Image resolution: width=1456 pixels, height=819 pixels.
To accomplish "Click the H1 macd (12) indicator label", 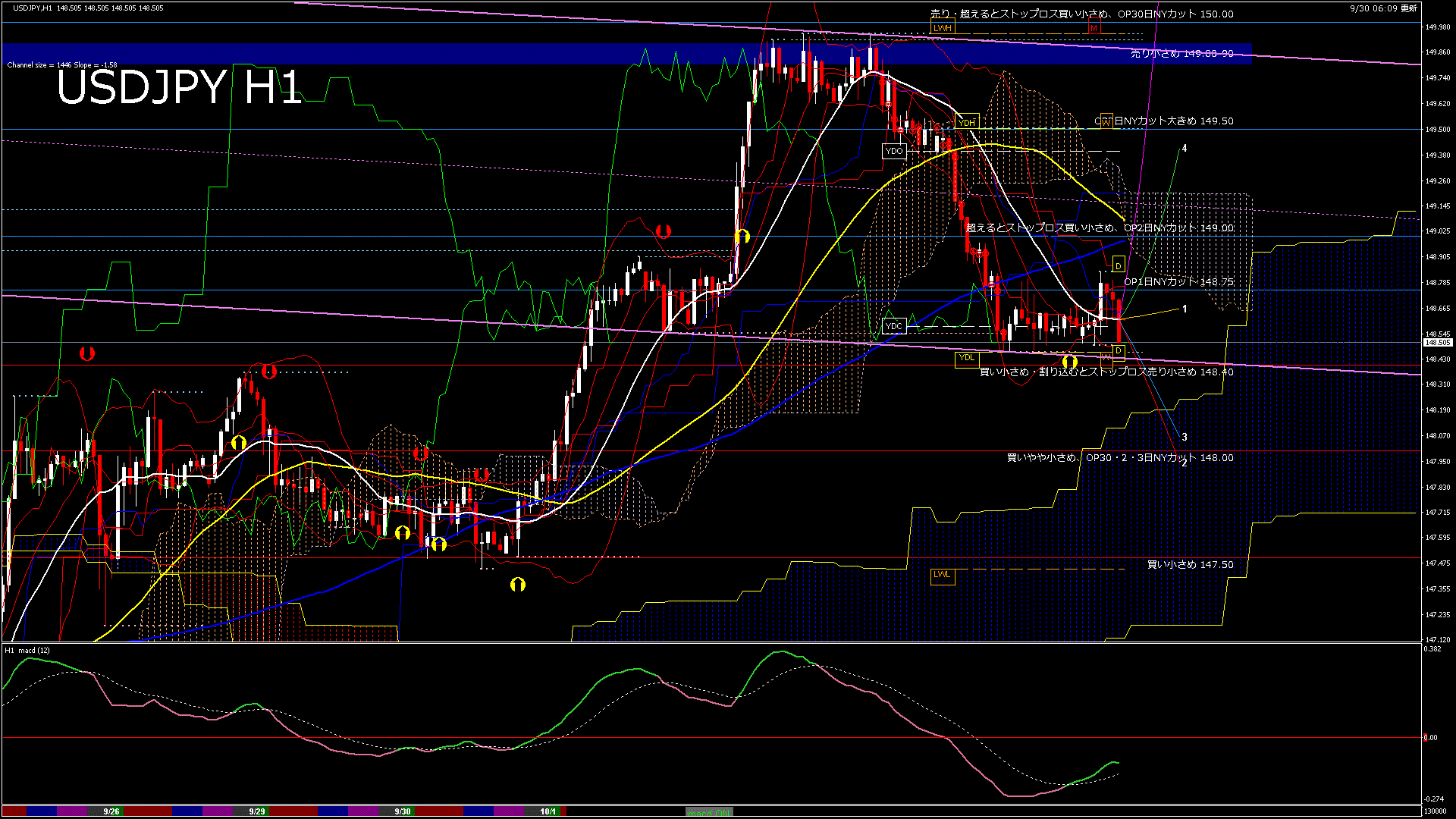I will pos(28,651).
